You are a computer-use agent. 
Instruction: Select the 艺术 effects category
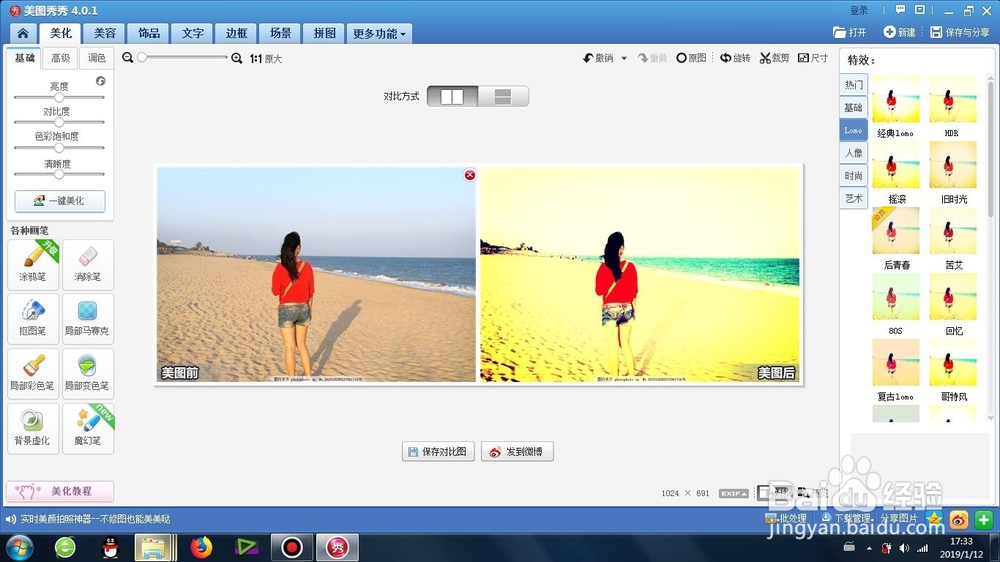click(x=853, y=198)
